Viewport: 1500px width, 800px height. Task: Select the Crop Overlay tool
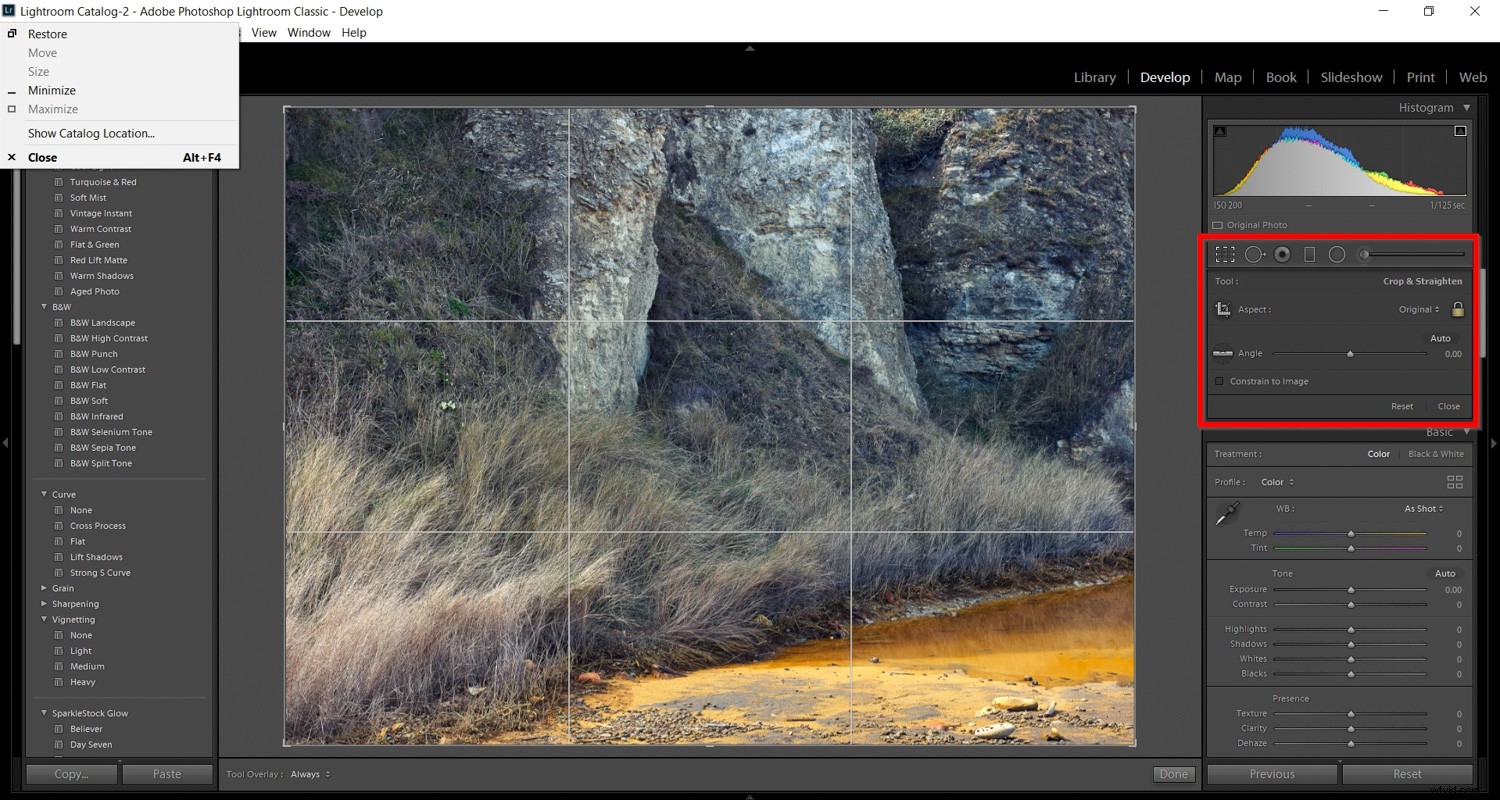1224,254
